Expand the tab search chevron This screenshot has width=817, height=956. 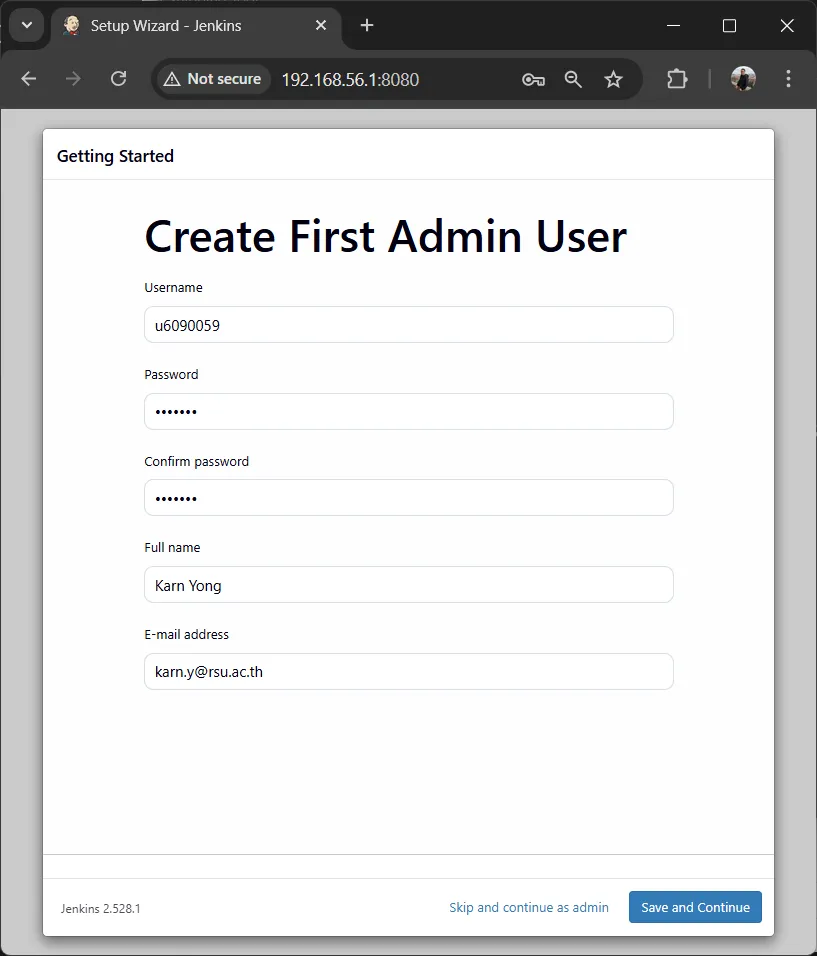tap(26, 26)
